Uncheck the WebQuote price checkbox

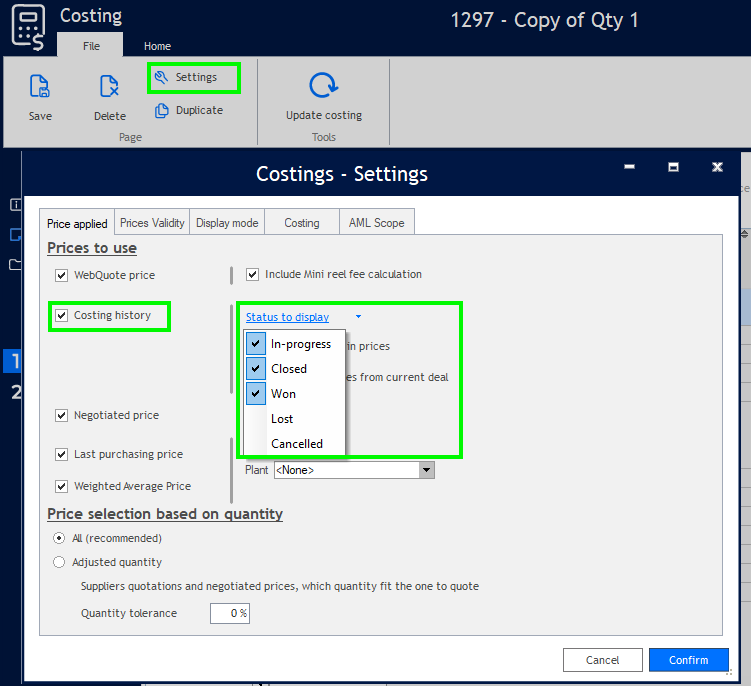pos(62,275)
